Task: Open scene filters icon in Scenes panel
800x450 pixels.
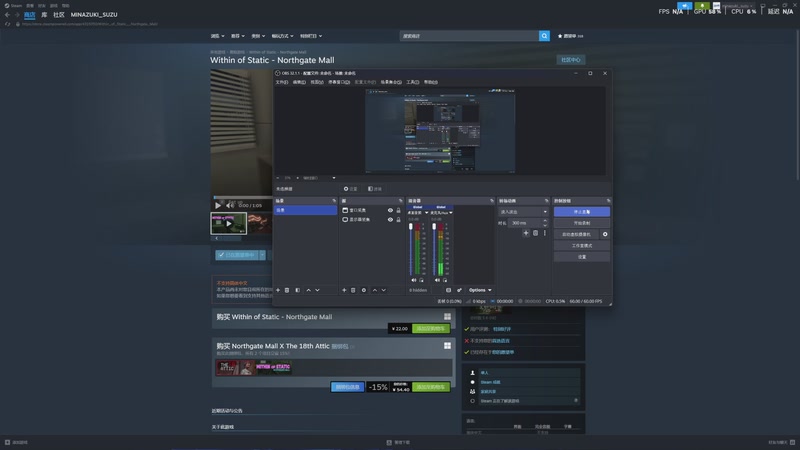Action: (297, 290)
